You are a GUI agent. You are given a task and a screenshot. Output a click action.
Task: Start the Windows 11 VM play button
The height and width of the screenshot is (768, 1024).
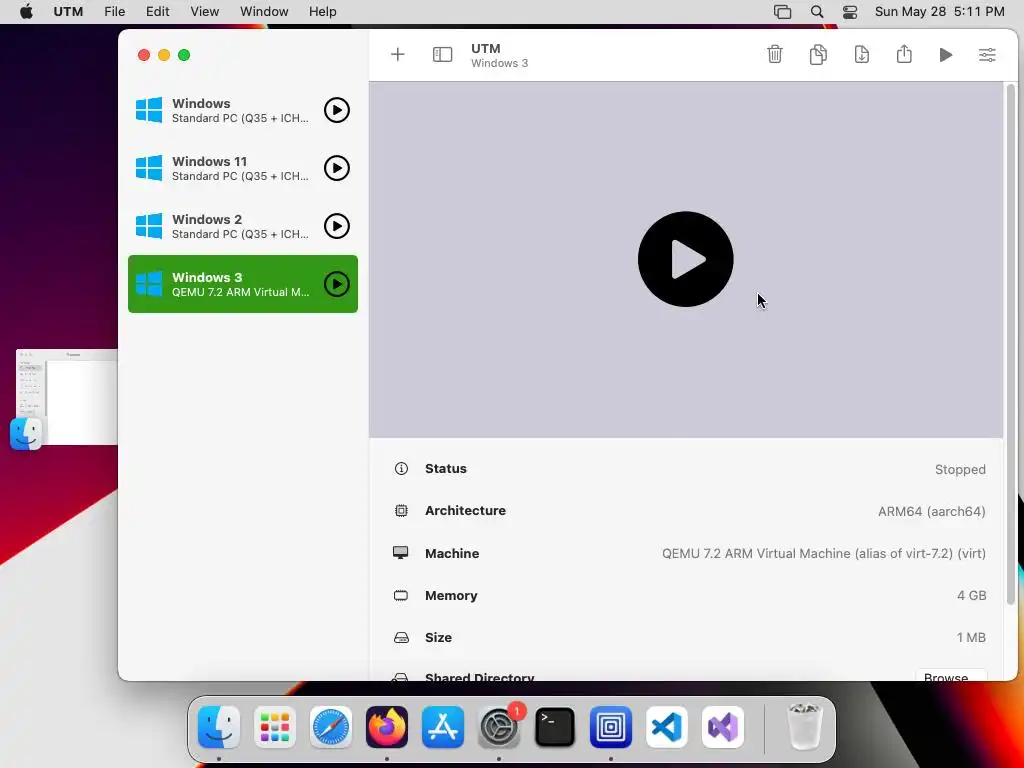tap(336, 168)
